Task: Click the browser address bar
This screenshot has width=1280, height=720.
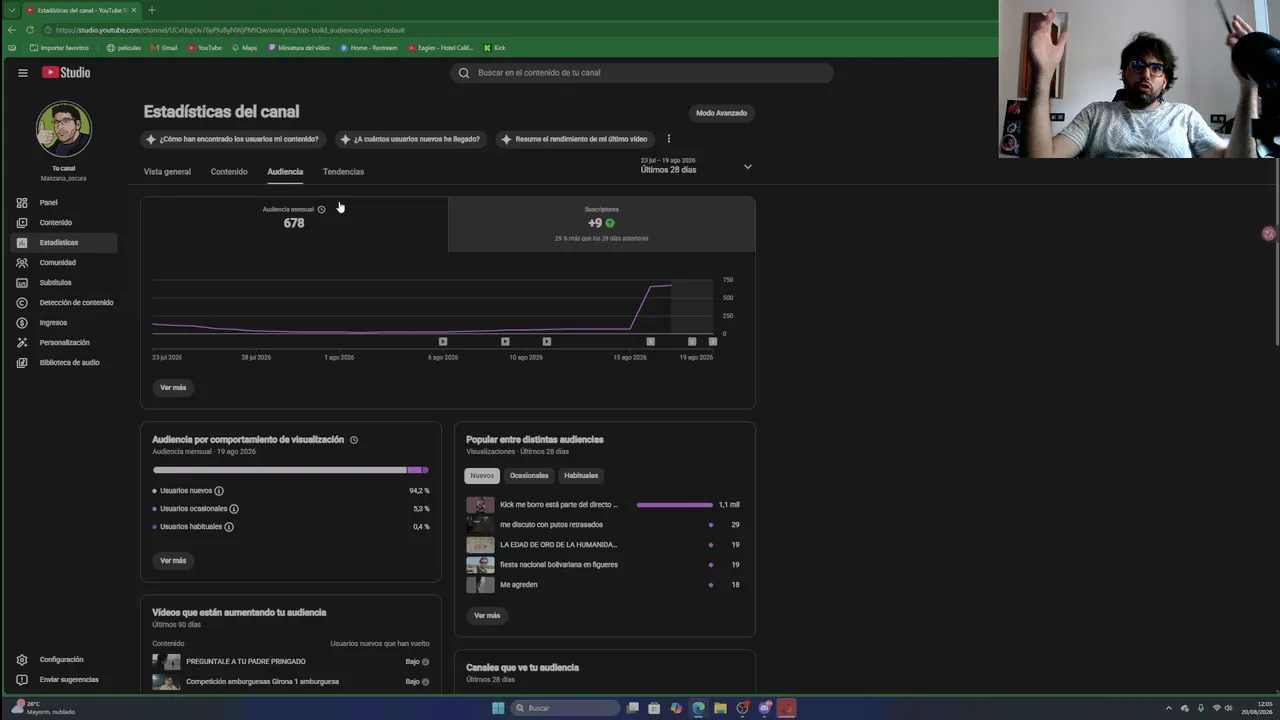Action: pos(520,30)
